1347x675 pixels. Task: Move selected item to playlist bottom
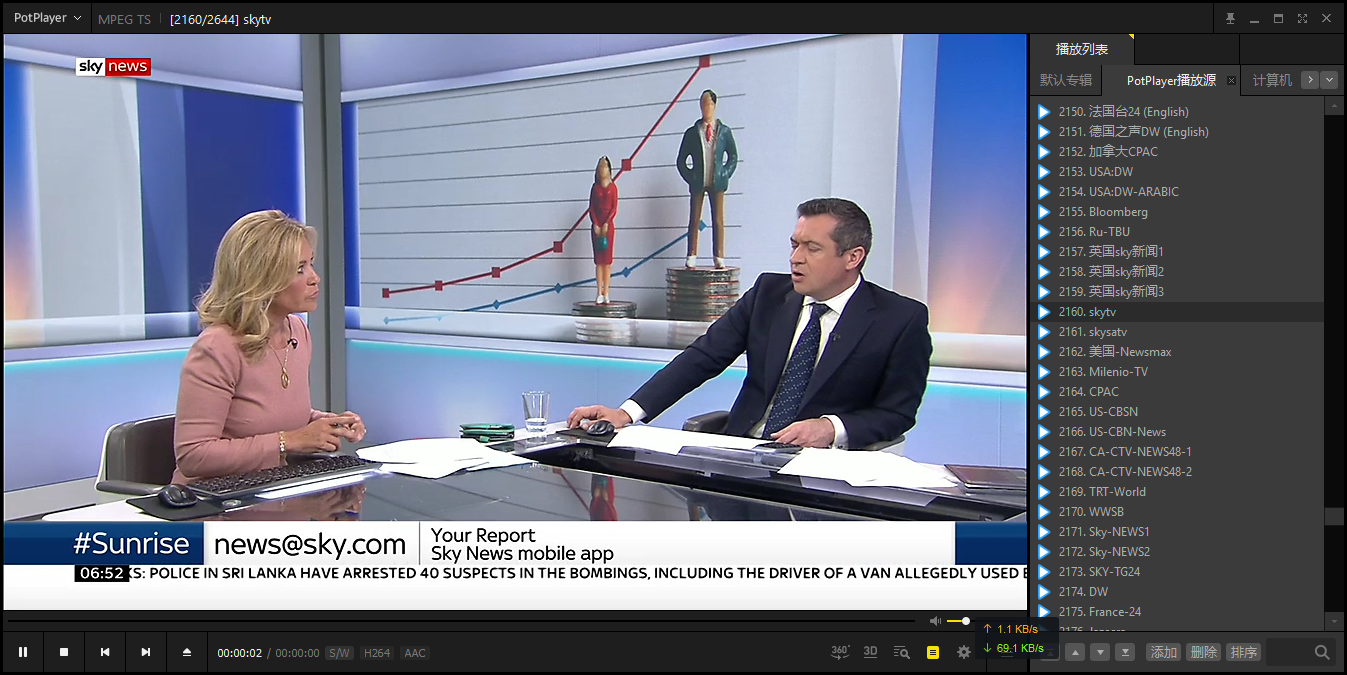tap(1125, 652)
